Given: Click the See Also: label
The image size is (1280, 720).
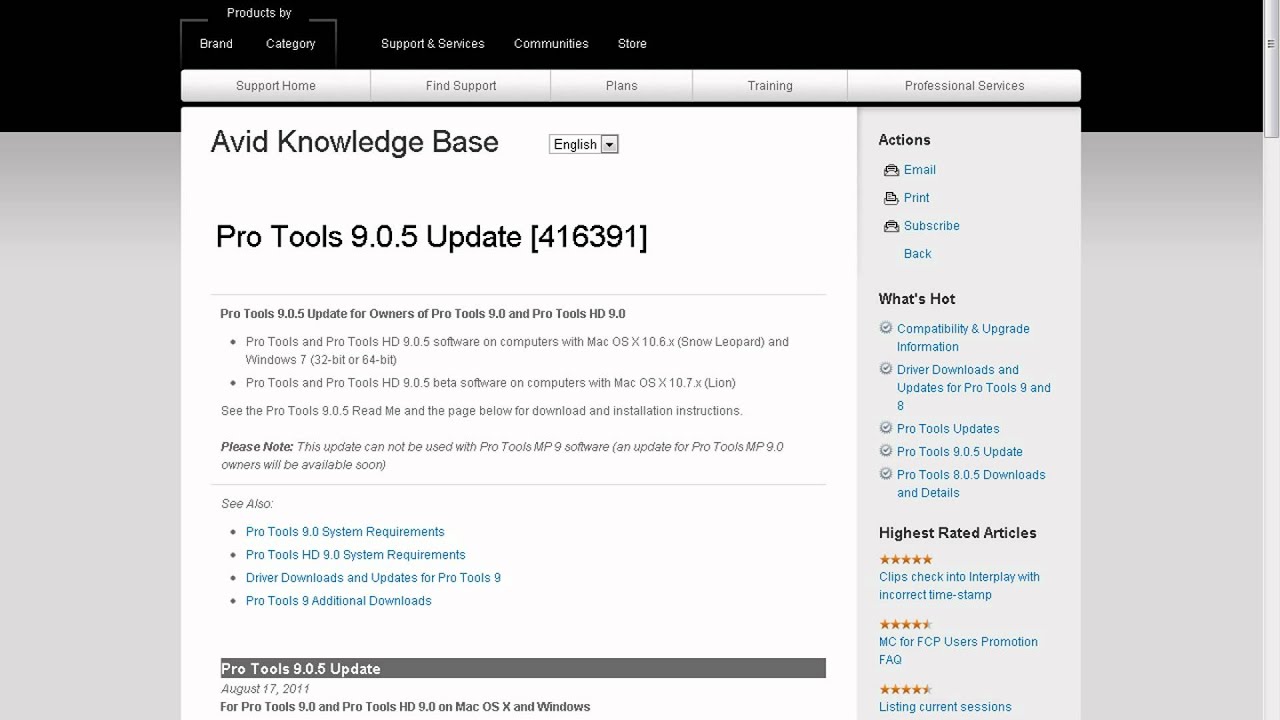Looking at the screenshot, I should click(x=247, y=504).
